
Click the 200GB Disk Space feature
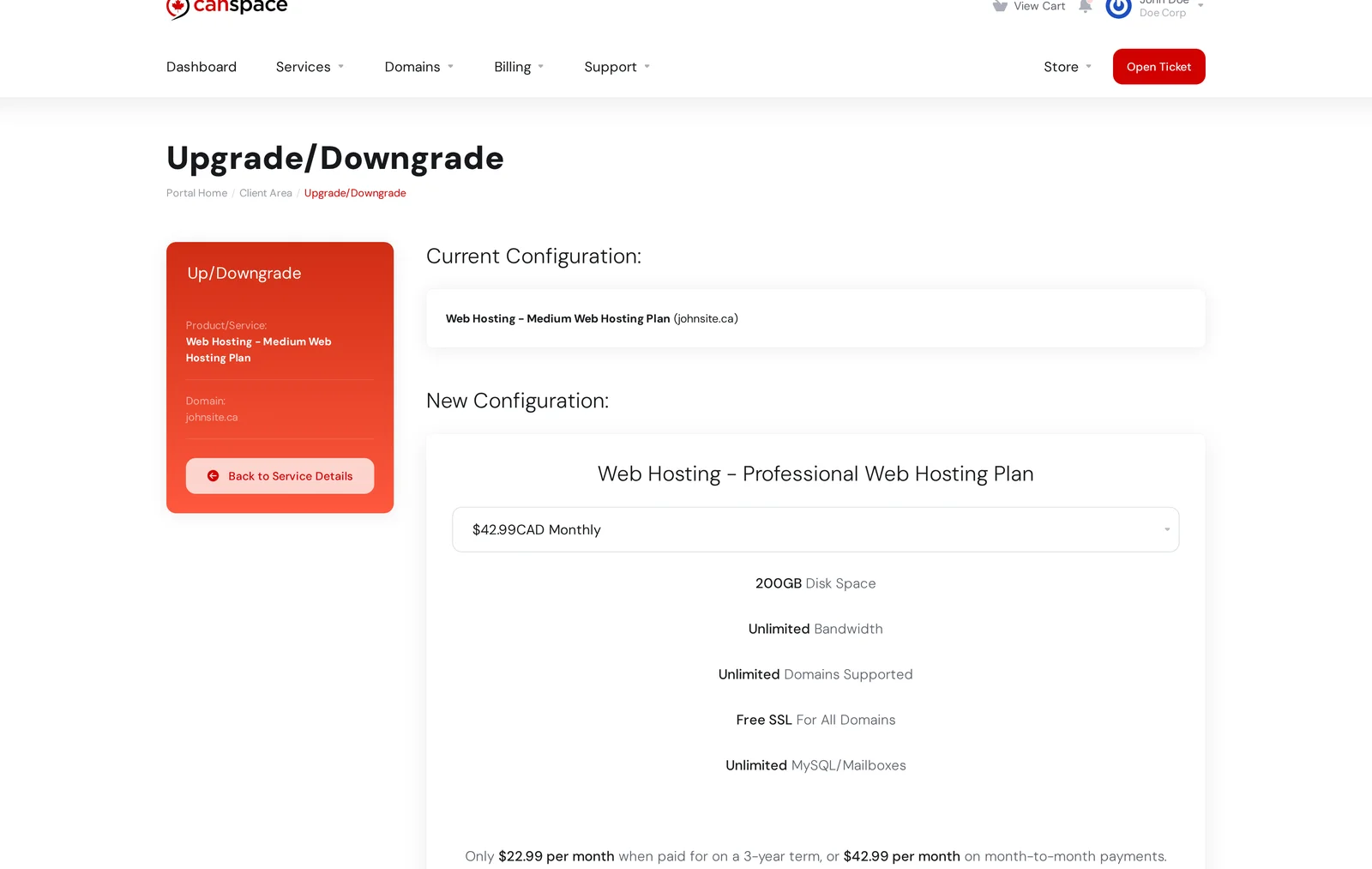point(815,583)
